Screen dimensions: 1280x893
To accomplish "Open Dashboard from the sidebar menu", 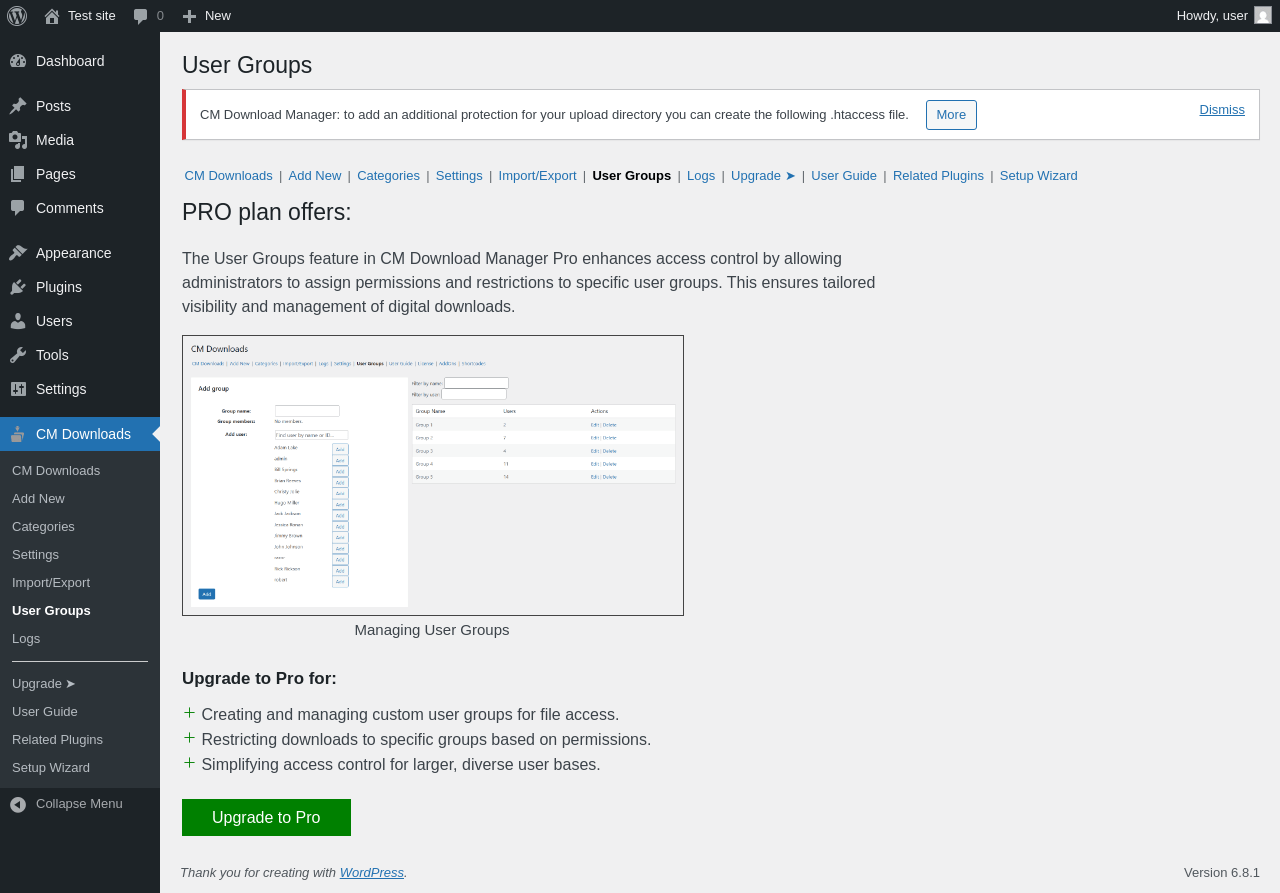I will pos(80,61).
